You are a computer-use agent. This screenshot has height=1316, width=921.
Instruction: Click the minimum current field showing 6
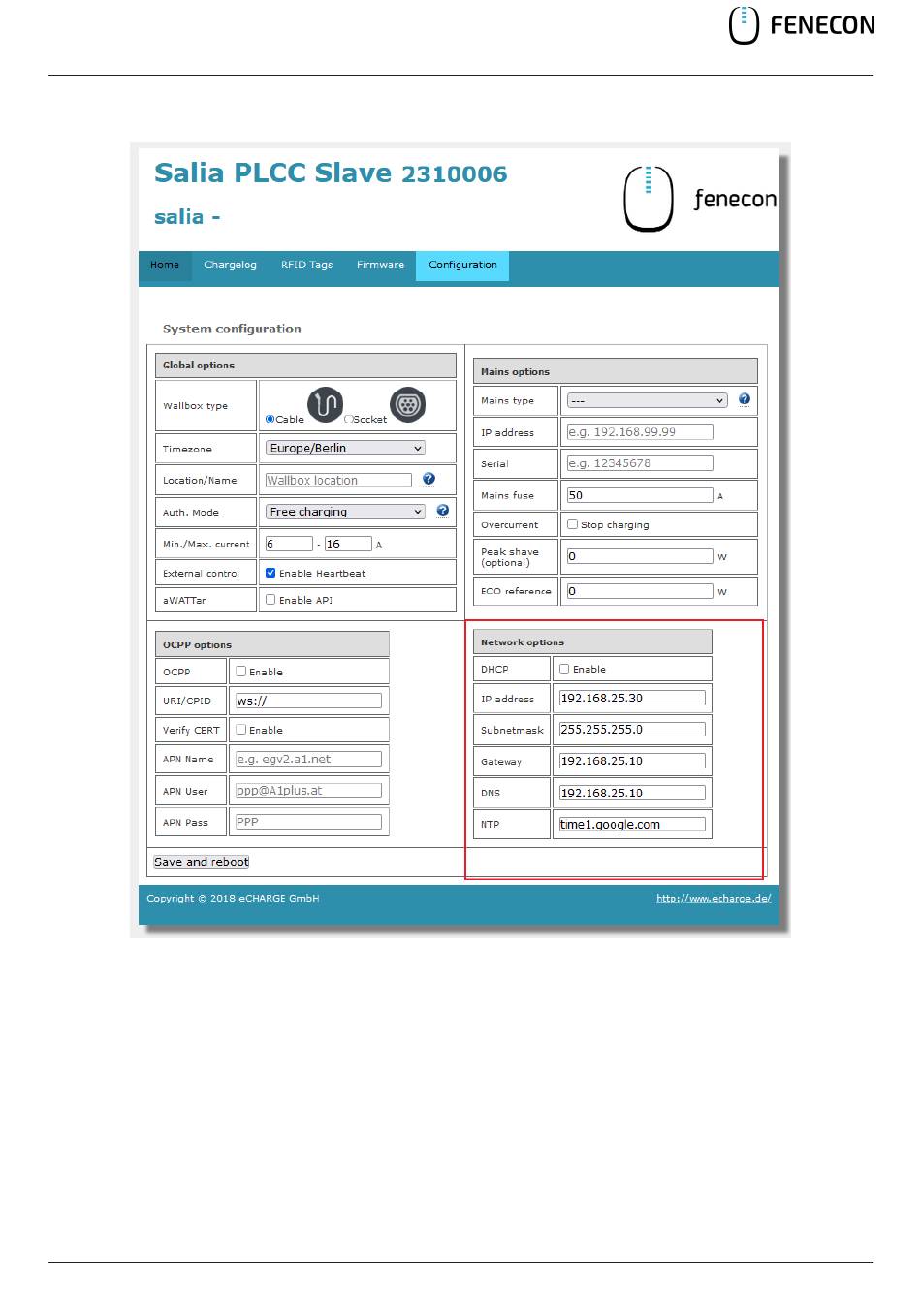[289, 544]
